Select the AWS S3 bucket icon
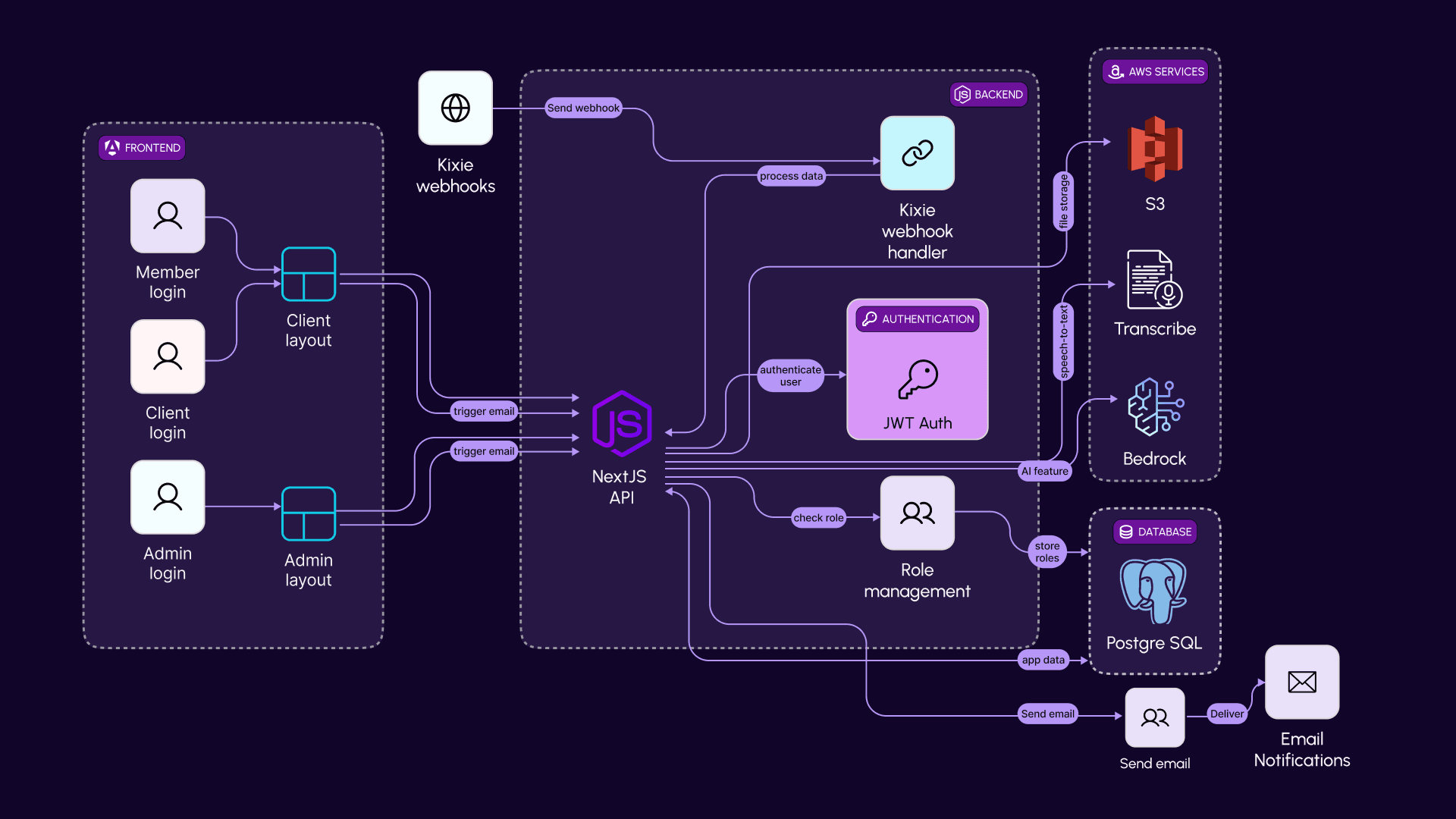This screenshot has width=1456, height=819. (x=1155, y=149)
